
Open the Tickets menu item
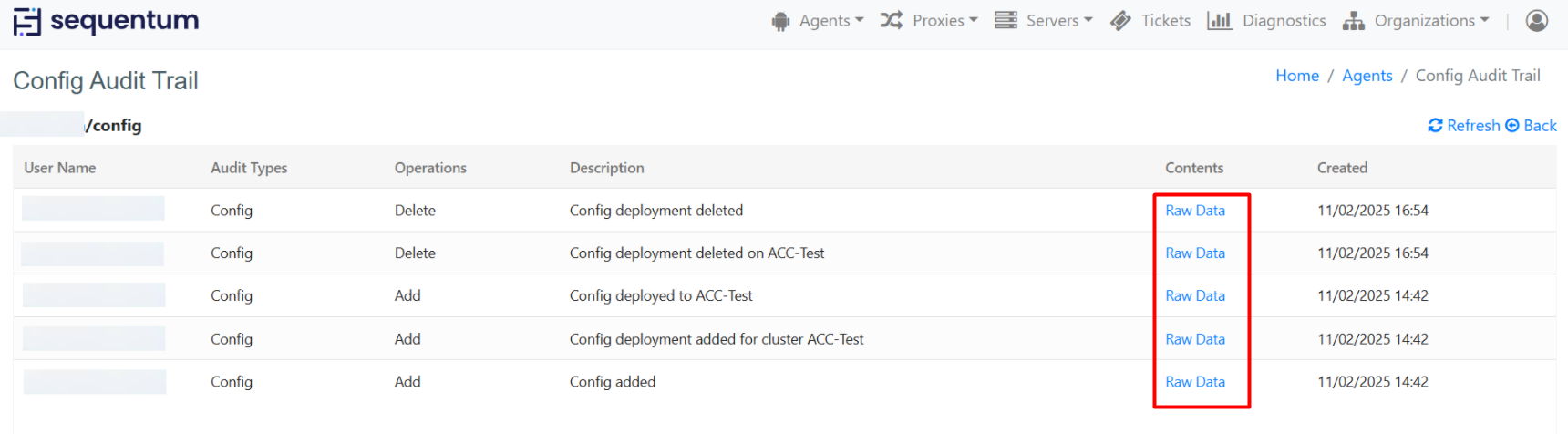point(1165,20)
